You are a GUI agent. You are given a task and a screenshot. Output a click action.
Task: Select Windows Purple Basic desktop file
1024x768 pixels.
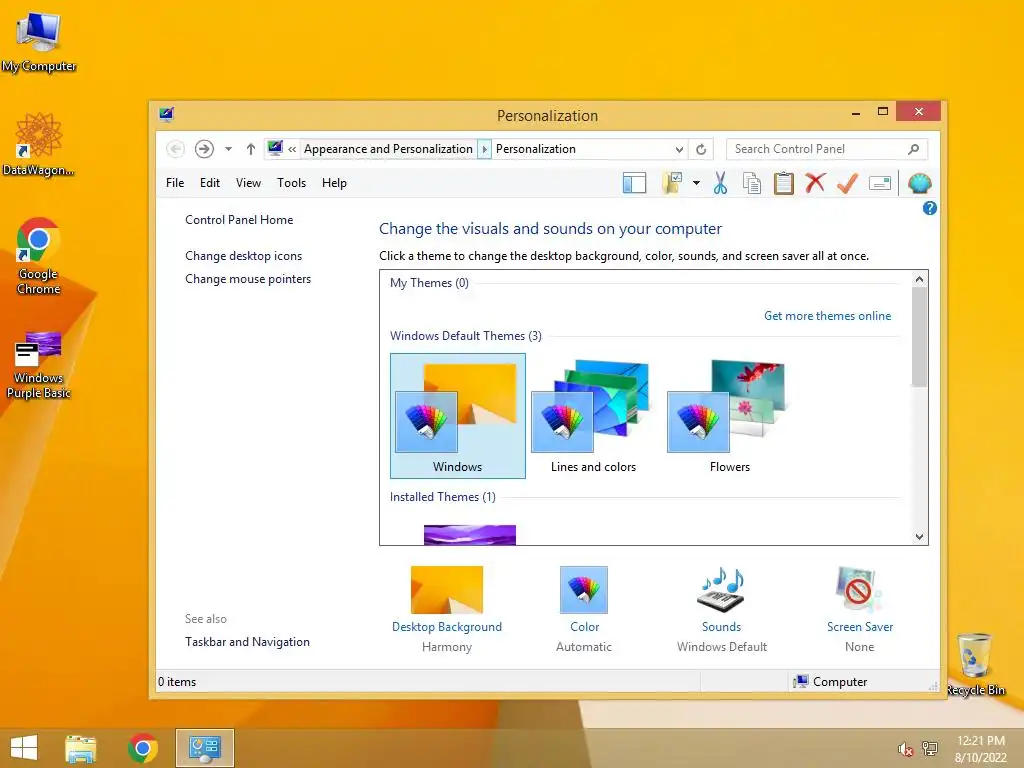click(39, 365)
